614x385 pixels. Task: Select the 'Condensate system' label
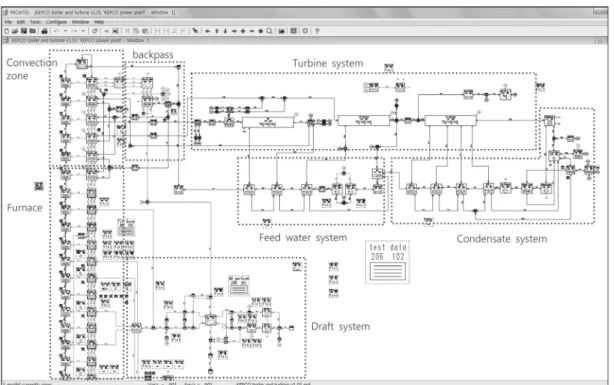502,239
